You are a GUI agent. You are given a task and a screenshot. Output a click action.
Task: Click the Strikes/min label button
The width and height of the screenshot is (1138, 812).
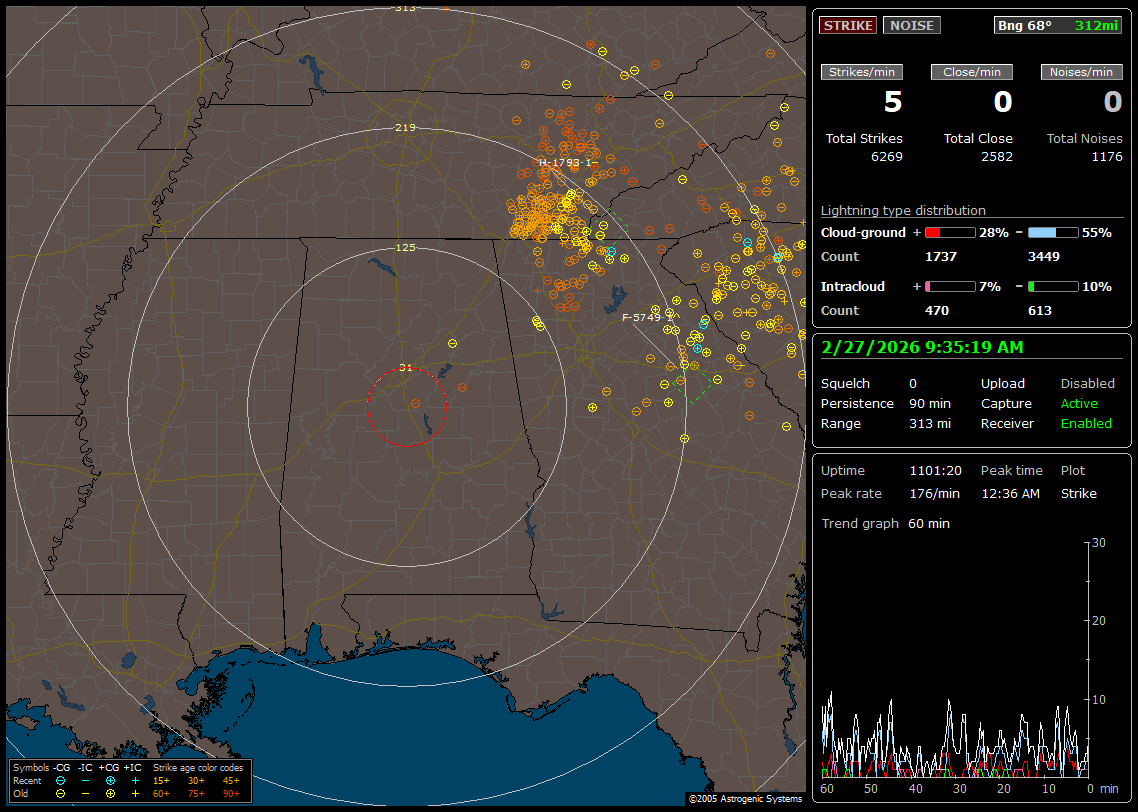click(862, 72)
